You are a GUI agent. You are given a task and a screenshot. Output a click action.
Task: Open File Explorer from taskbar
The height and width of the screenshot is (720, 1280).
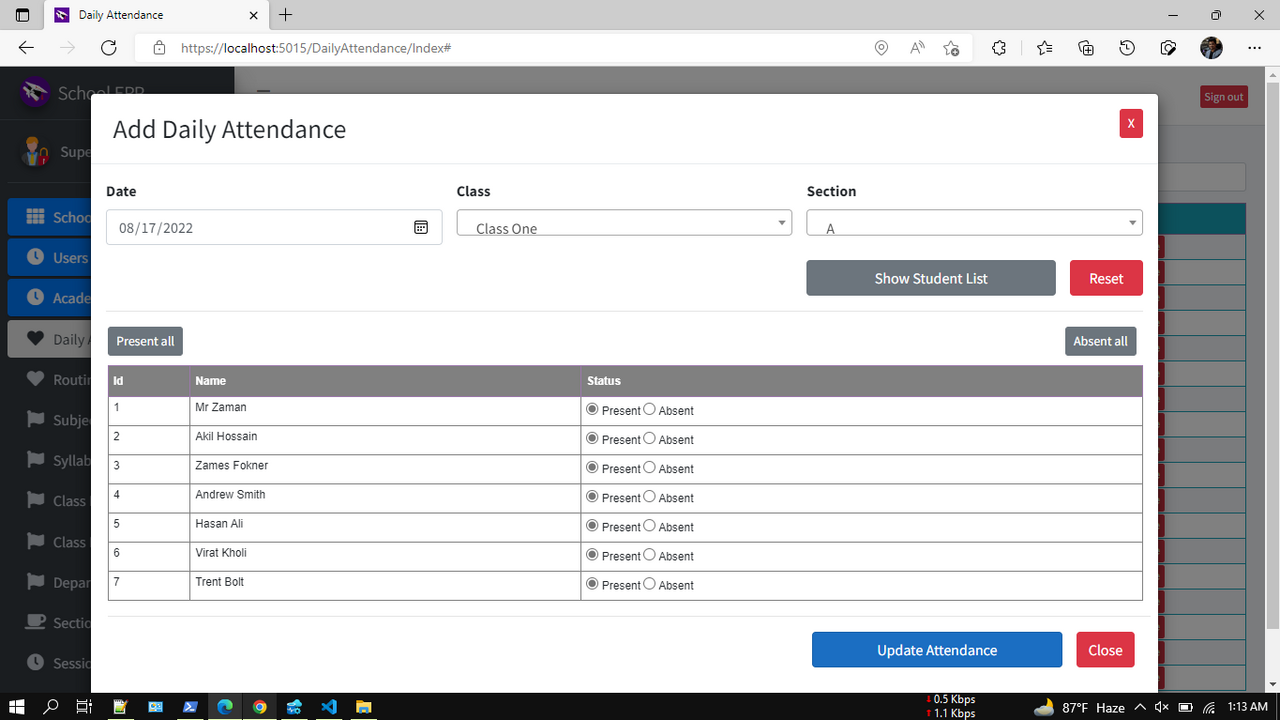click(x=364, y=707)
